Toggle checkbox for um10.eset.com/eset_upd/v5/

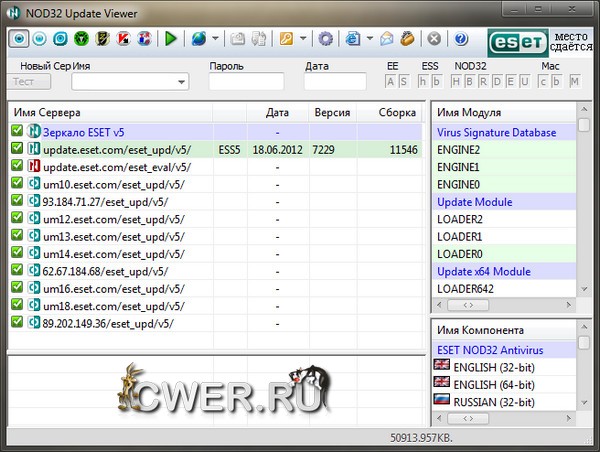click(17, 184)
